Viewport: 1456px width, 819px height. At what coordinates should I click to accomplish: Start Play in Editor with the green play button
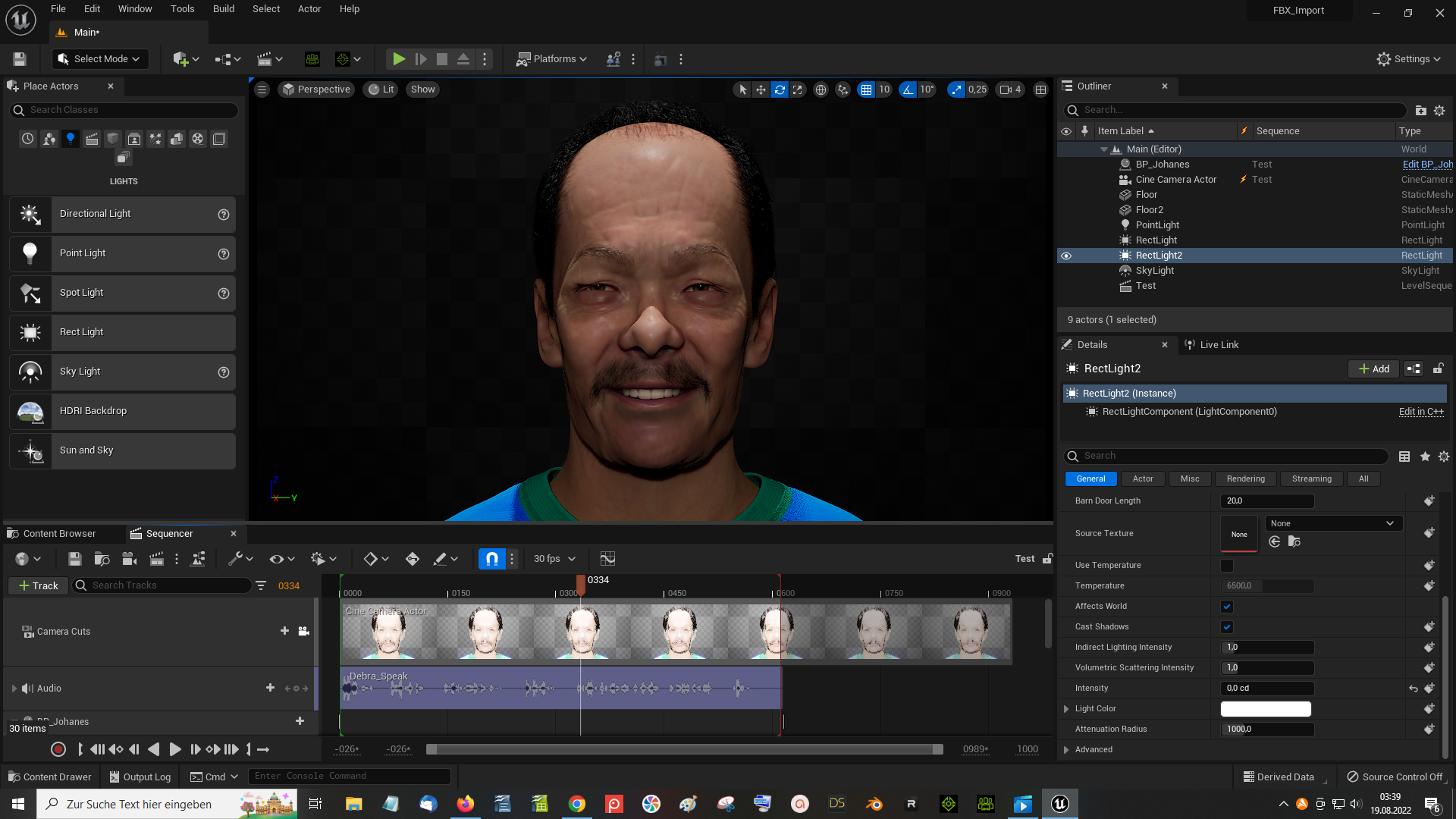coord(398,59)
